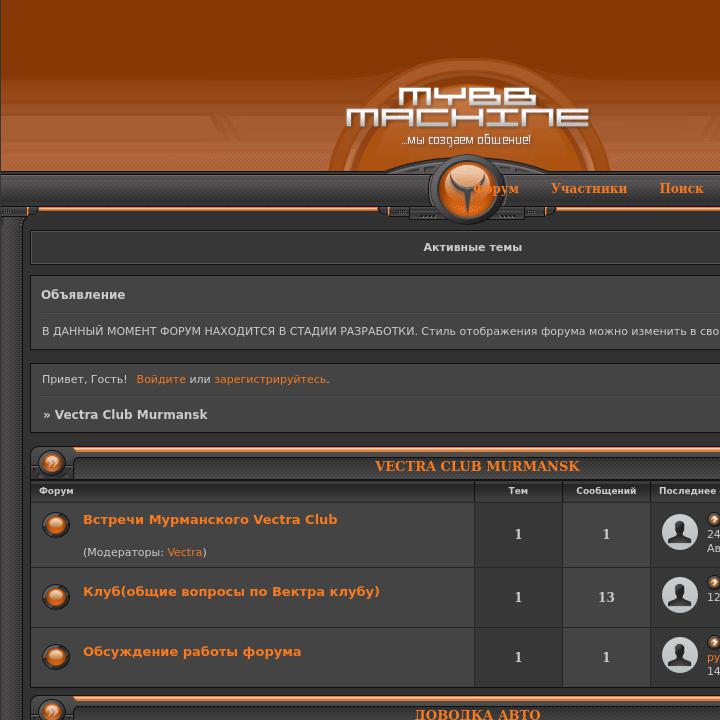The image size is (720, 720).
Task: Click the MyBB Machine logo banner
Action: [467, 116]
